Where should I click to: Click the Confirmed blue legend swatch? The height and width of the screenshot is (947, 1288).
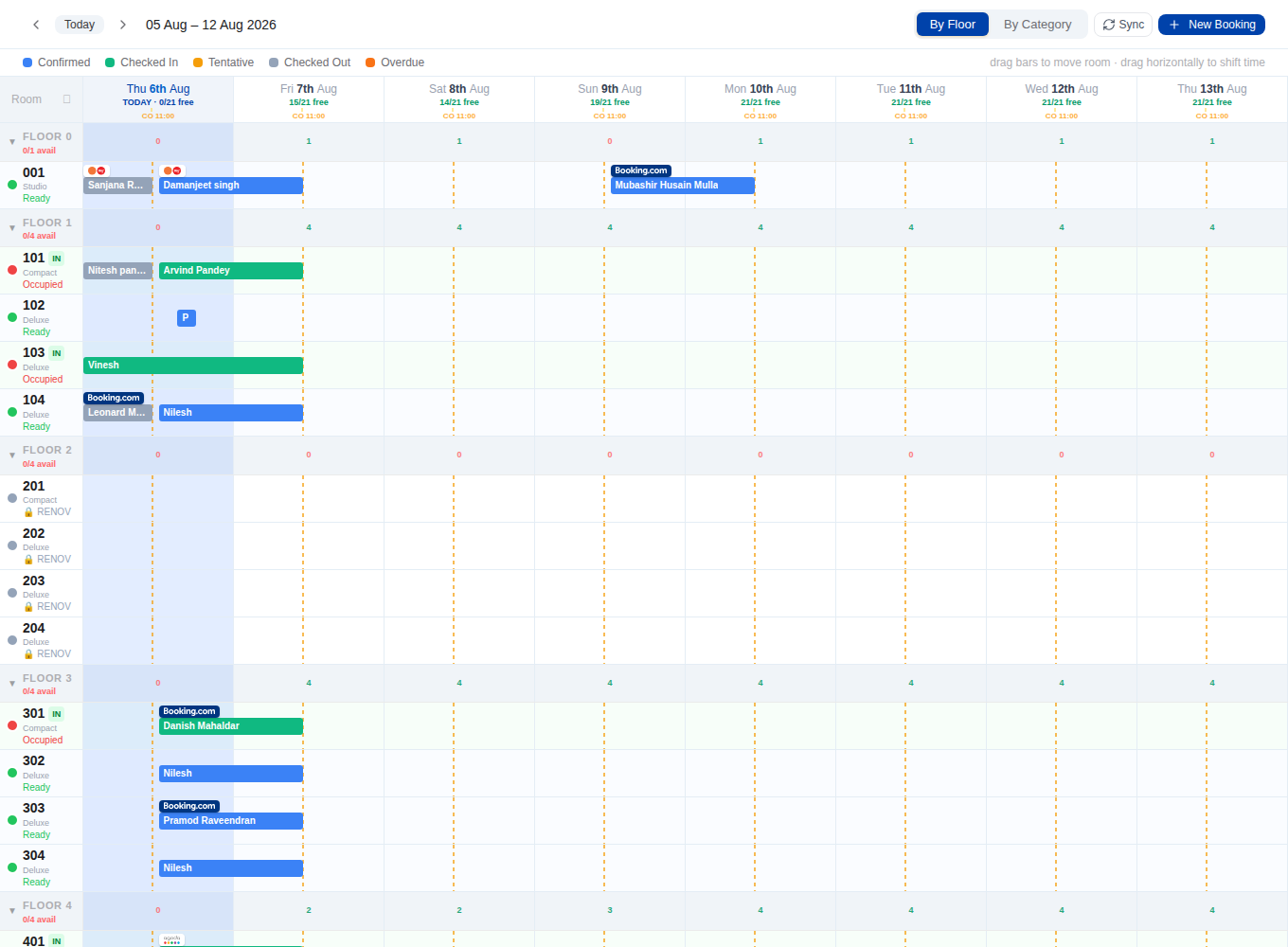[27, 63]
